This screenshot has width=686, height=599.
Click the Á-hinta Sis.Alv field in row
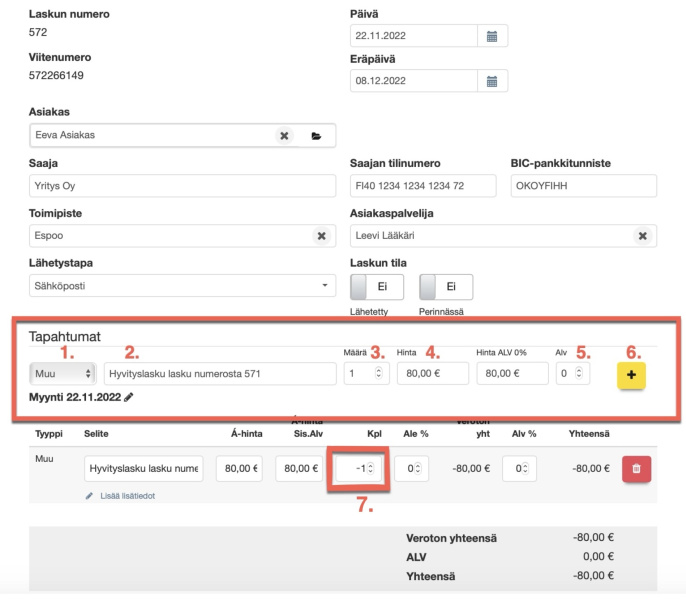(x=299, y=469)
